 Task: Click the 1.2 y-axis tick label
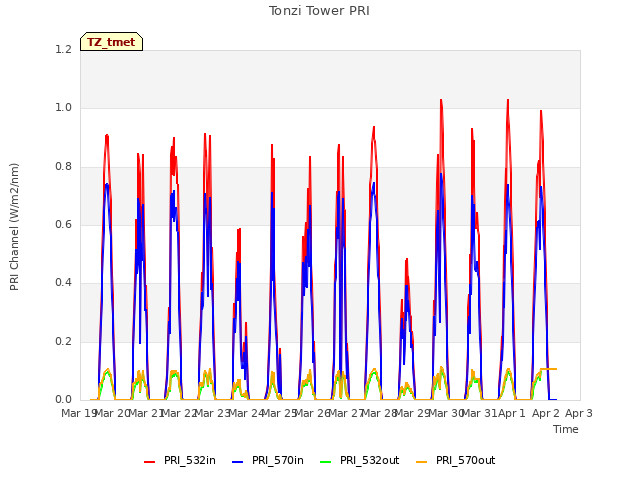63,49
